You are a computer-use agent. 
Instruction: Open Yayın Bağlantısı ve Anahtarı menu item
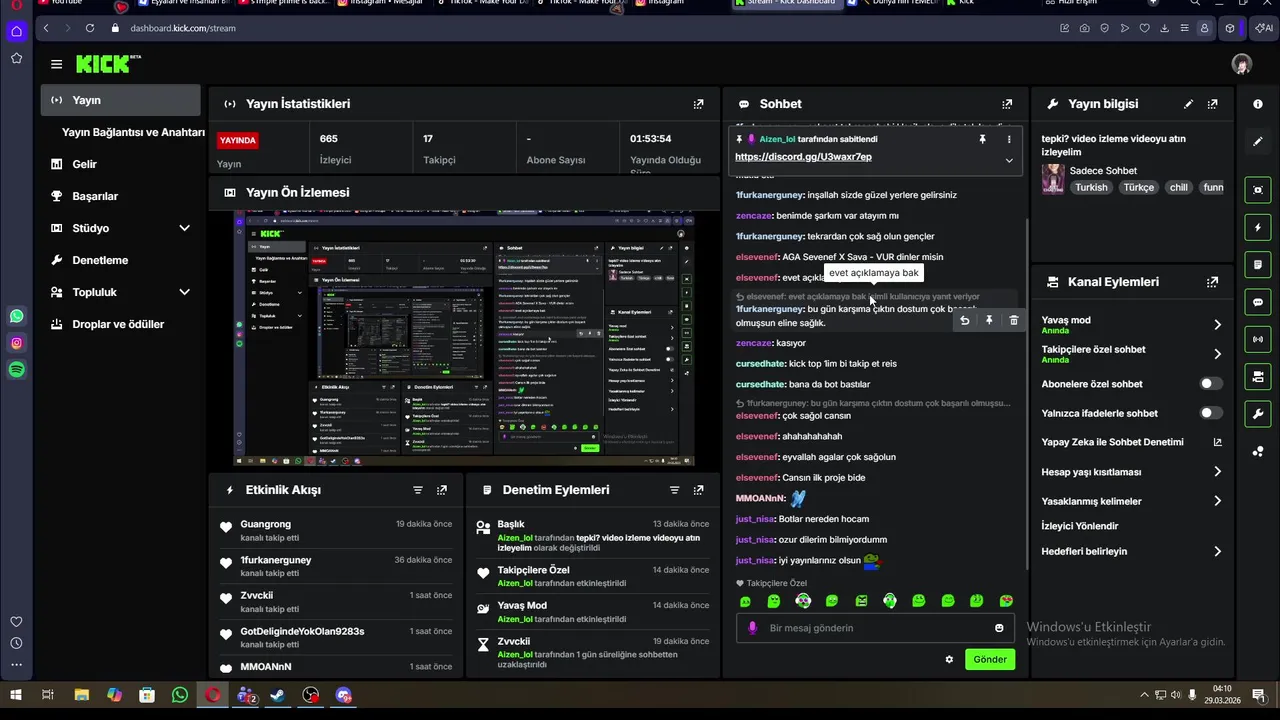(x=133, y=132)
